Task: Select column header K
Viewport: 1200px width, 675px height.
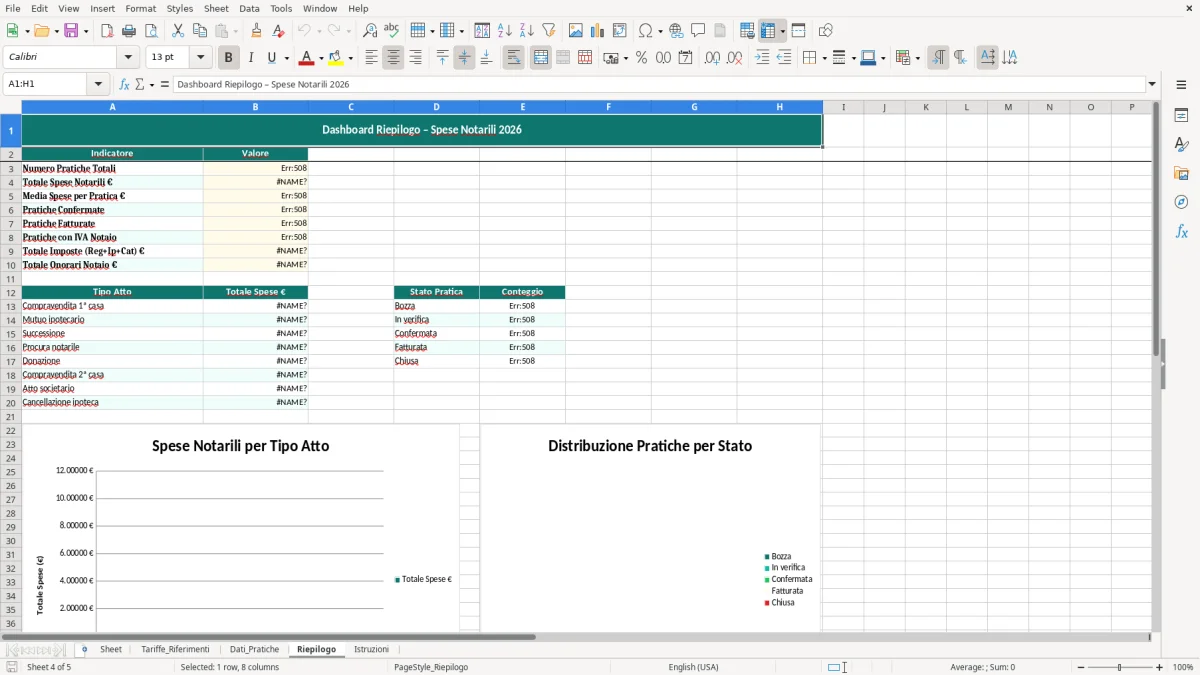Action: [926, 107]
